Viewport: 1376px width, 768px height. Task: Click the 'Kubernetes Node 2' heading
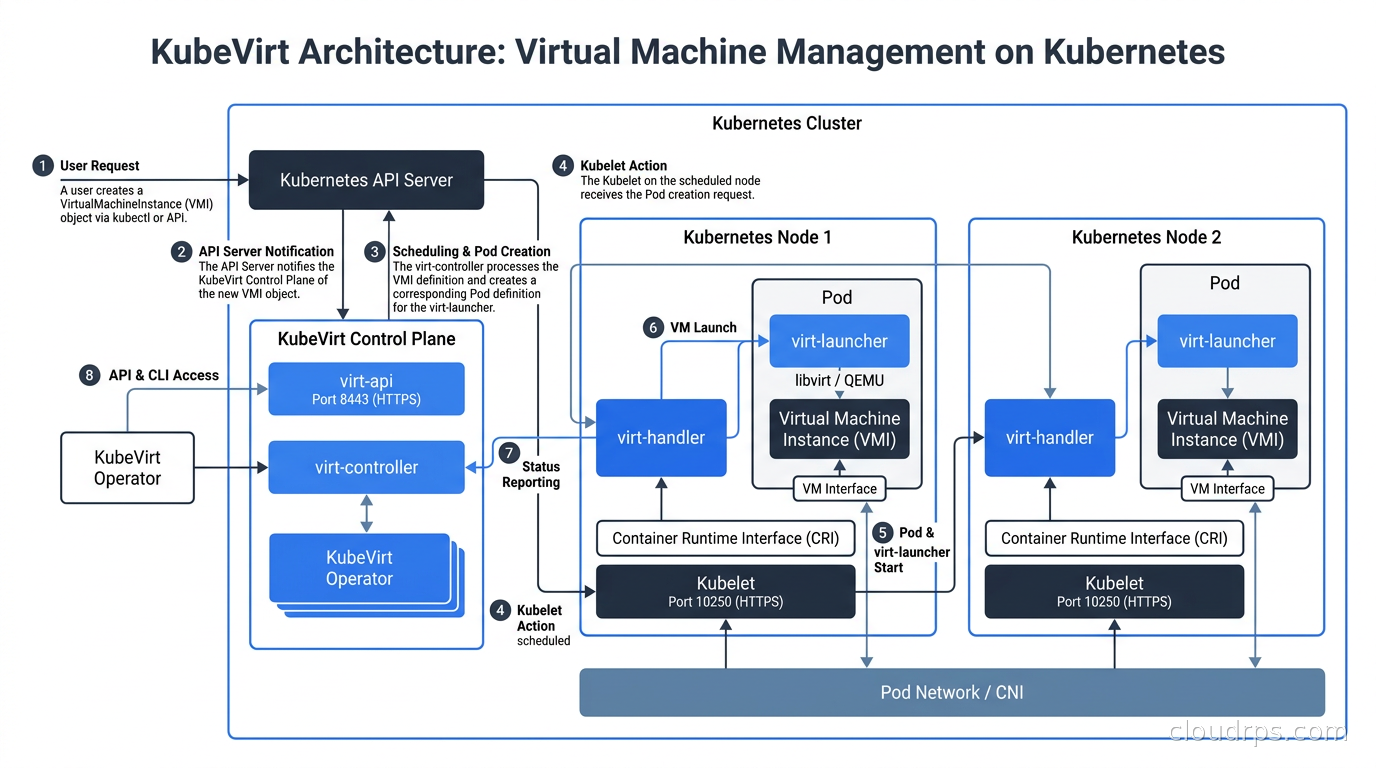tap(1146, 237)
